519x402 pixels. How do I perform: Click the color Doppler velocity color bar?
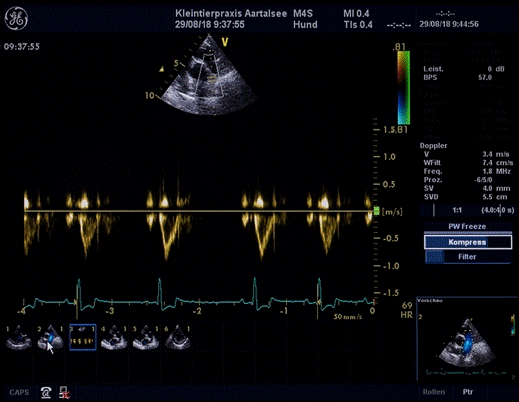click(x=403, y=87)
